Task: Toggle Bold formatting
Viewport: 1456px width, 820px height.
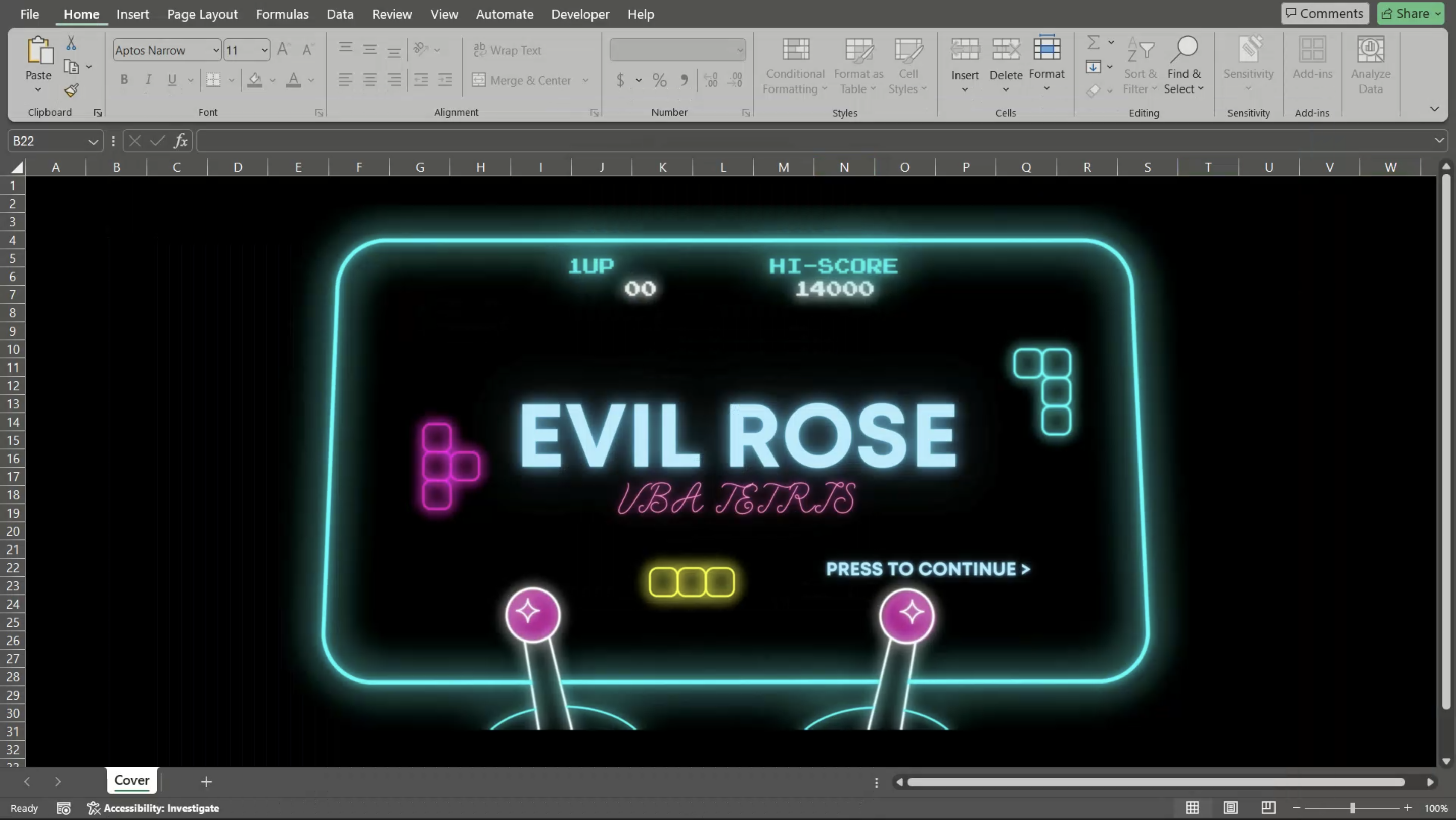Action: click(x=124, y=80)
